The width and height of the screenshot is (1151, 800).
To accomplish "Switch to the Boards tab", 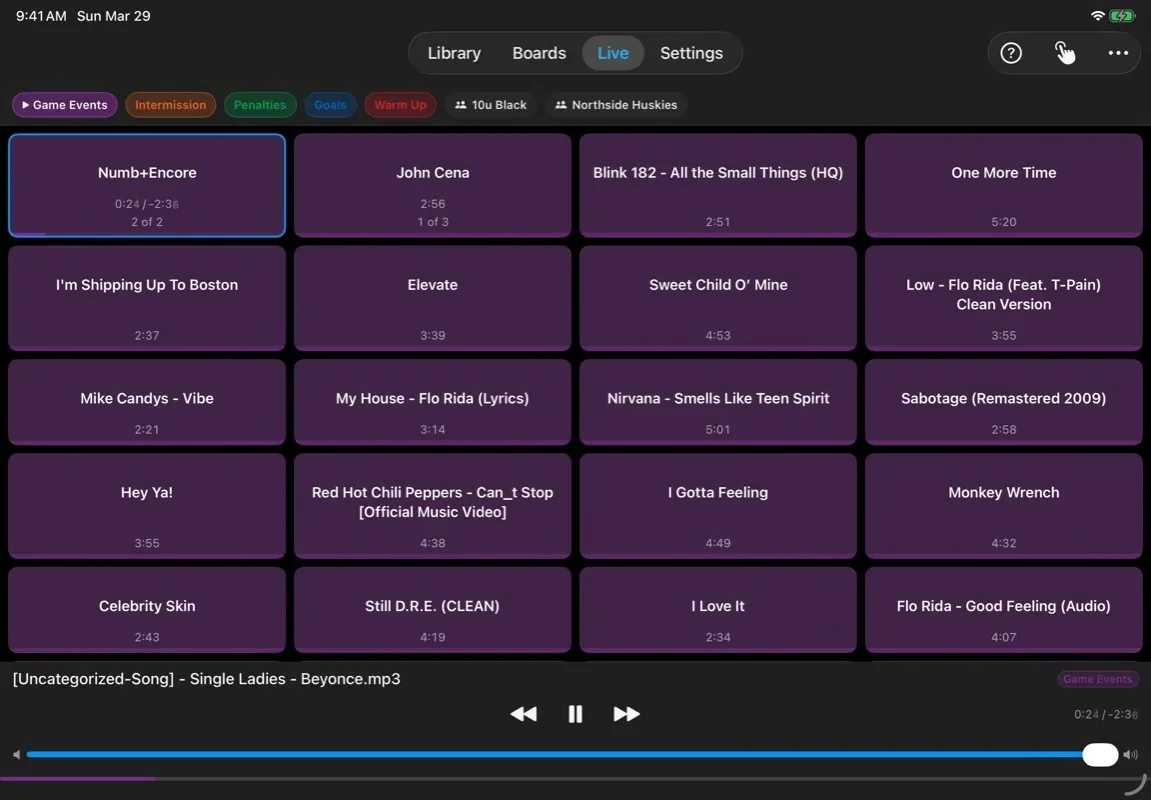I will 538,52.
